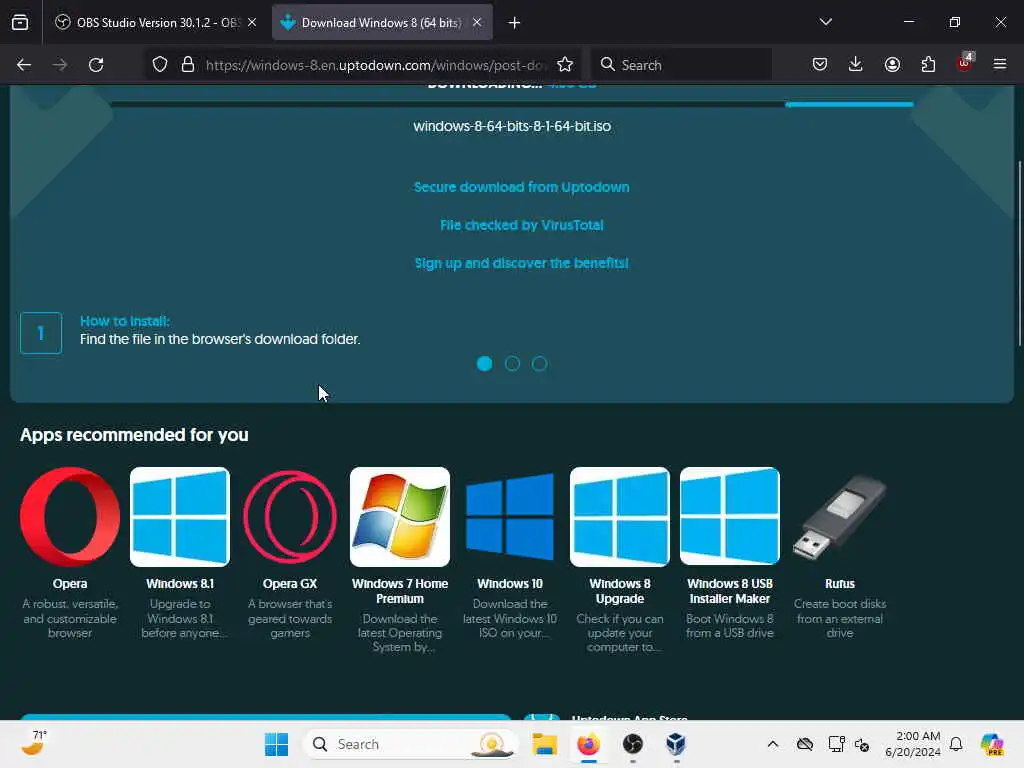Click the Windows 10 title text

[510, 584]
